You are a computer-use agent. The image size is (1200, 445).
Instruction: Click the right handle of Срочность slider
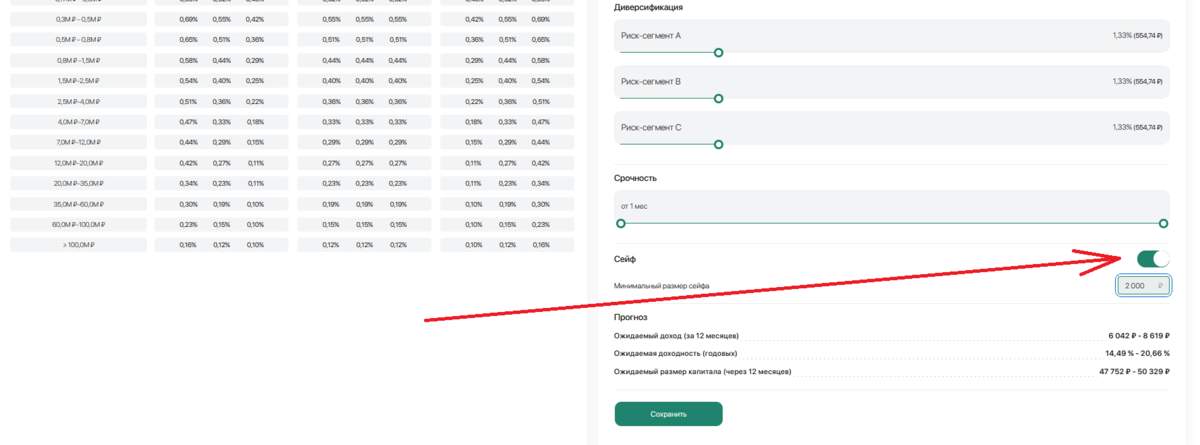(x=1164, y=224)
